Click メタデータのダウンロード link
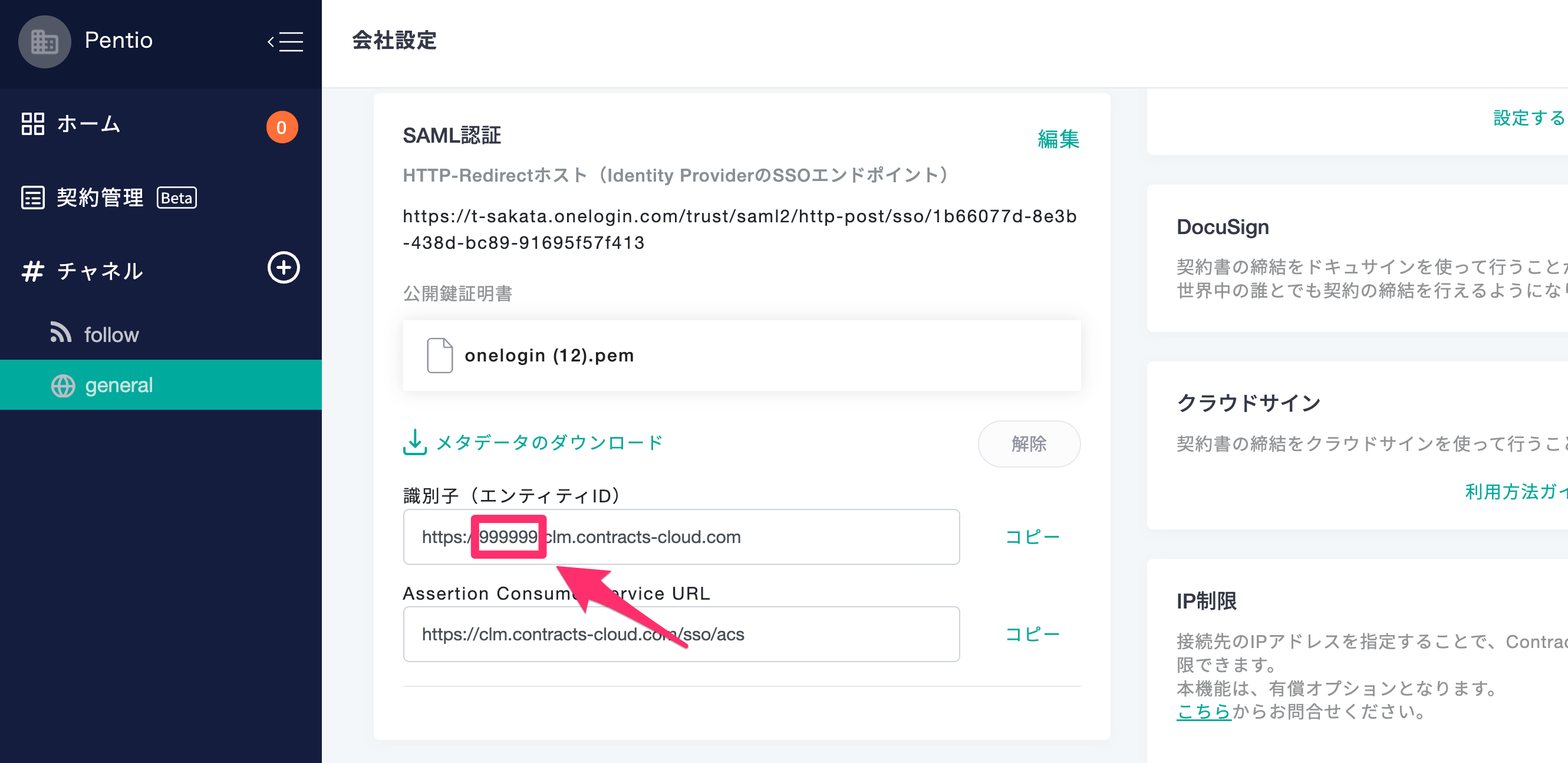Viewport: 1568px width, 763px height. pyautogui.click(x=549, y=443)
